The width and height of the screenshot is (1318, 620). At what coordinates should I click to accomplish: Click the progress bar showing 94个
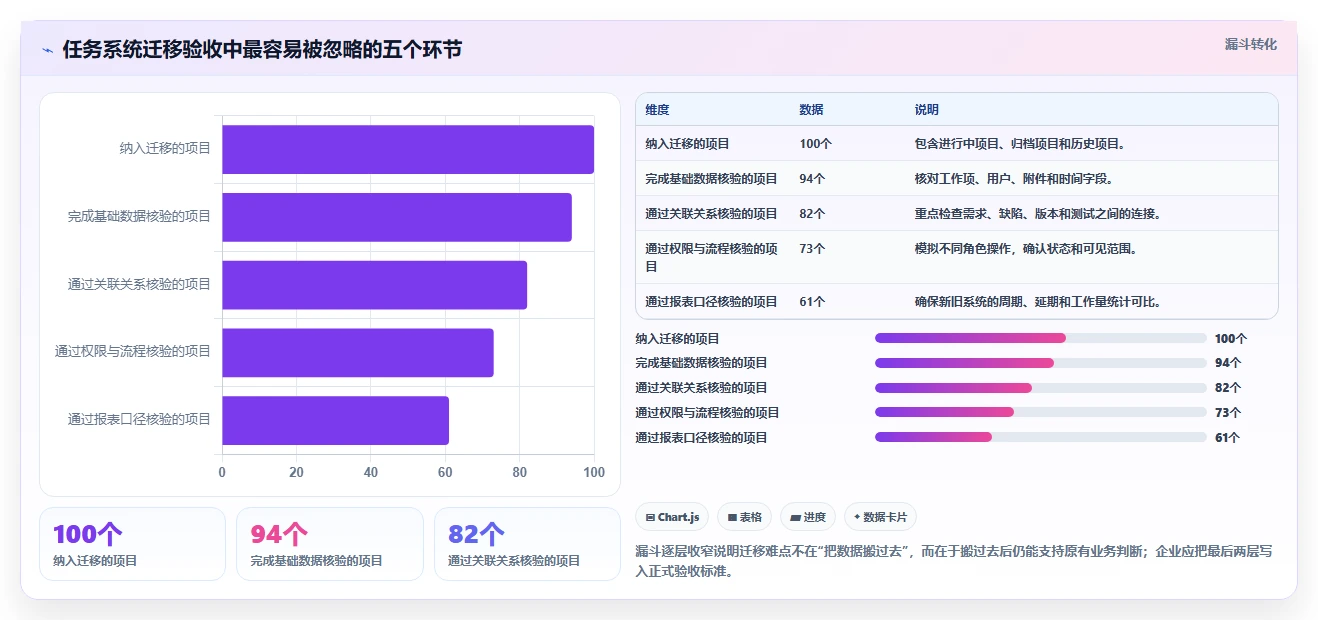pyautogui.click(x=1041, y=363)
